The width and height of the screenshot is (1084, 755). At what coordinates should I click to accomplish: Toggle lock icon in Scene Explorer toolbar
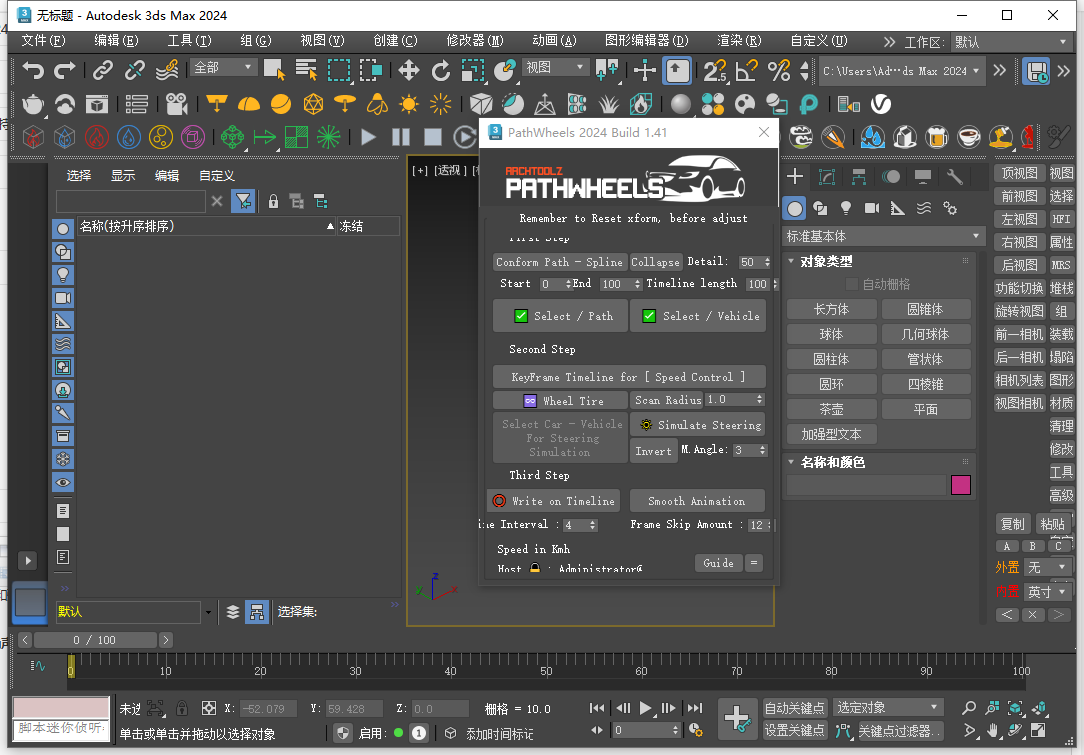pyautogui.click(x=273, y=201)
